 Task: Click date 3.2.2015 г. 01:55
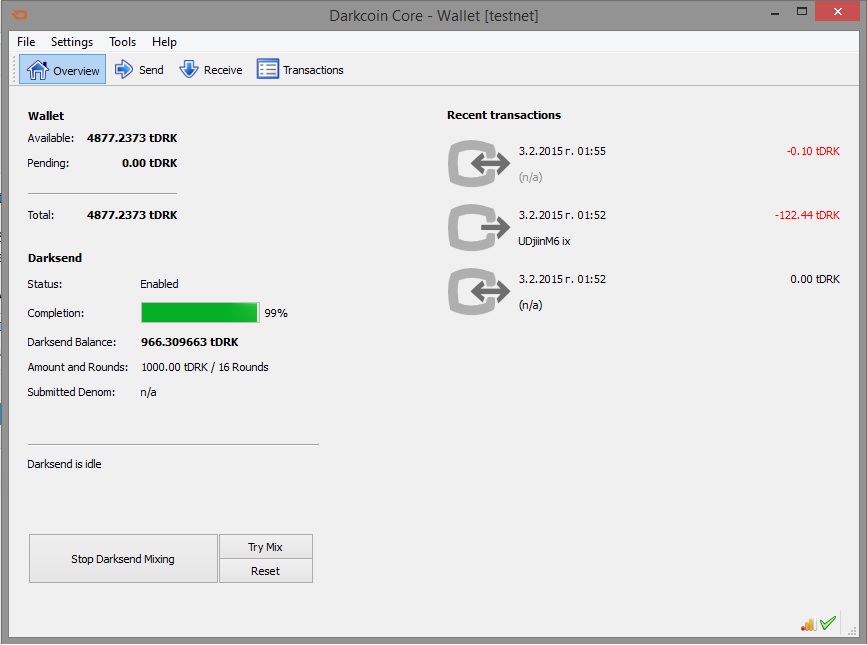tap(562, 151)
